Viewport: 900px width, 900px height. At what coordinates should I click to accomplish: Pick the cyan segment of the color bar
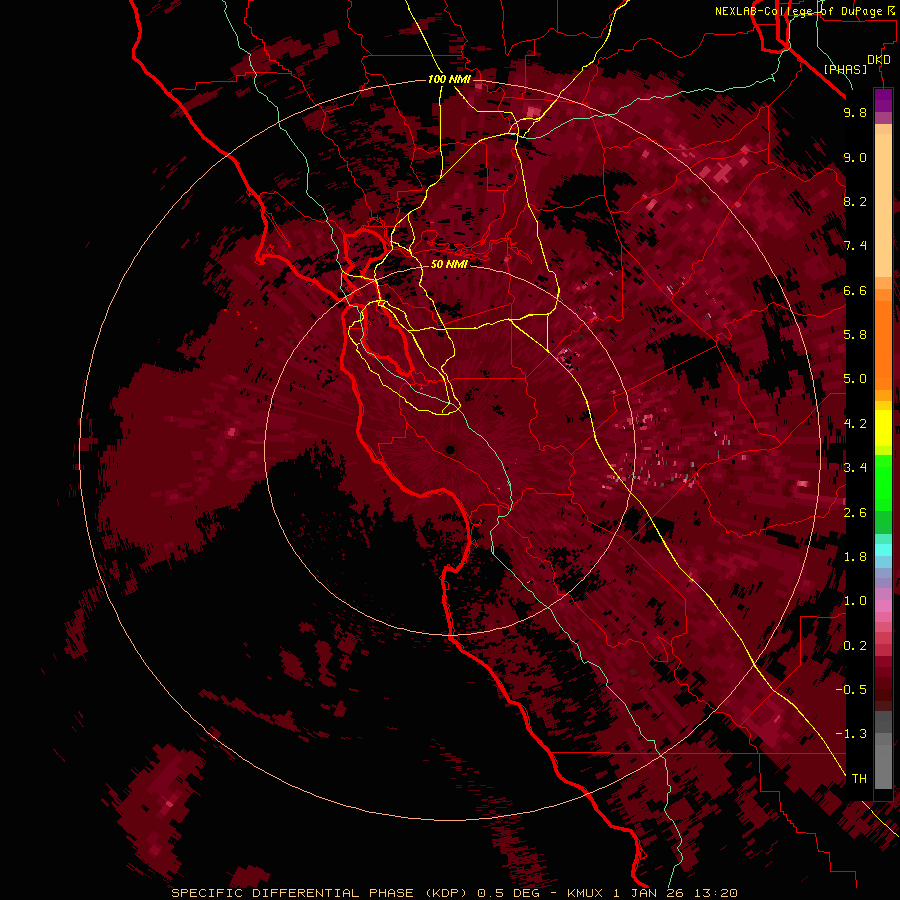click(x=883, y=550)
